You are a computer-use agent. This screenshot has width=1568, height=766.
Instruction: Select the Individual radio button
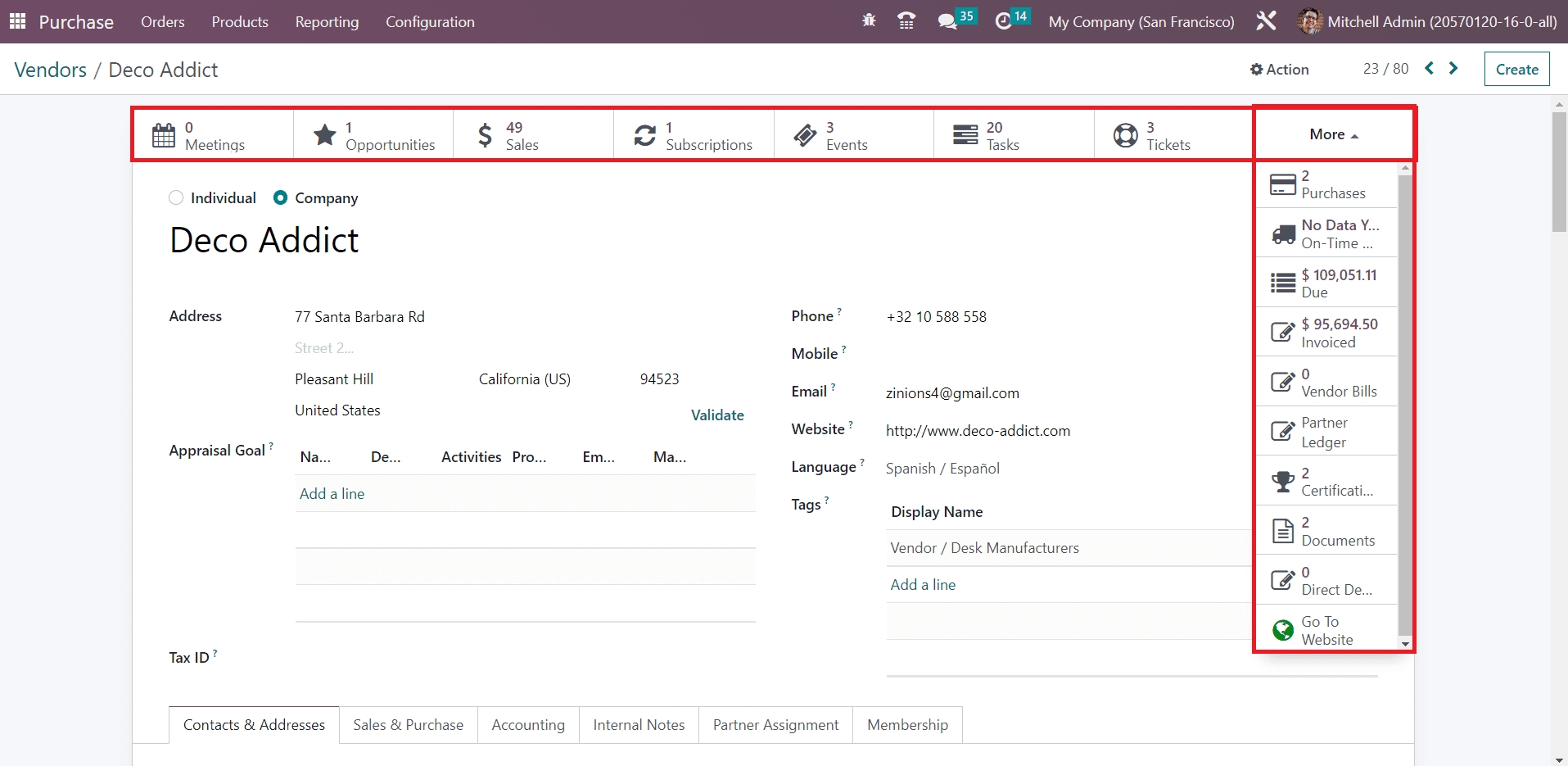point(176,197)
